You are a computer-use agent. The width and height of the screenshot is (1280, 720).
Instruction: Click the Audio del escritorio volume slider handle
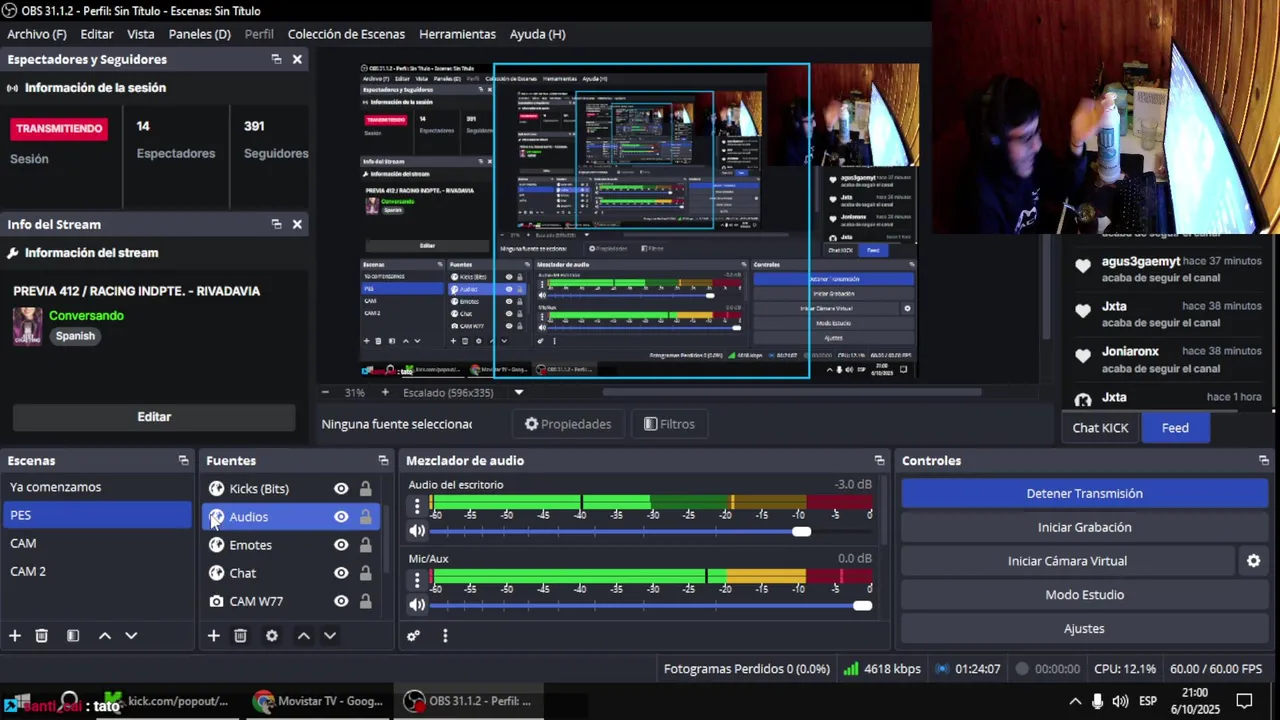pos(801,531)
